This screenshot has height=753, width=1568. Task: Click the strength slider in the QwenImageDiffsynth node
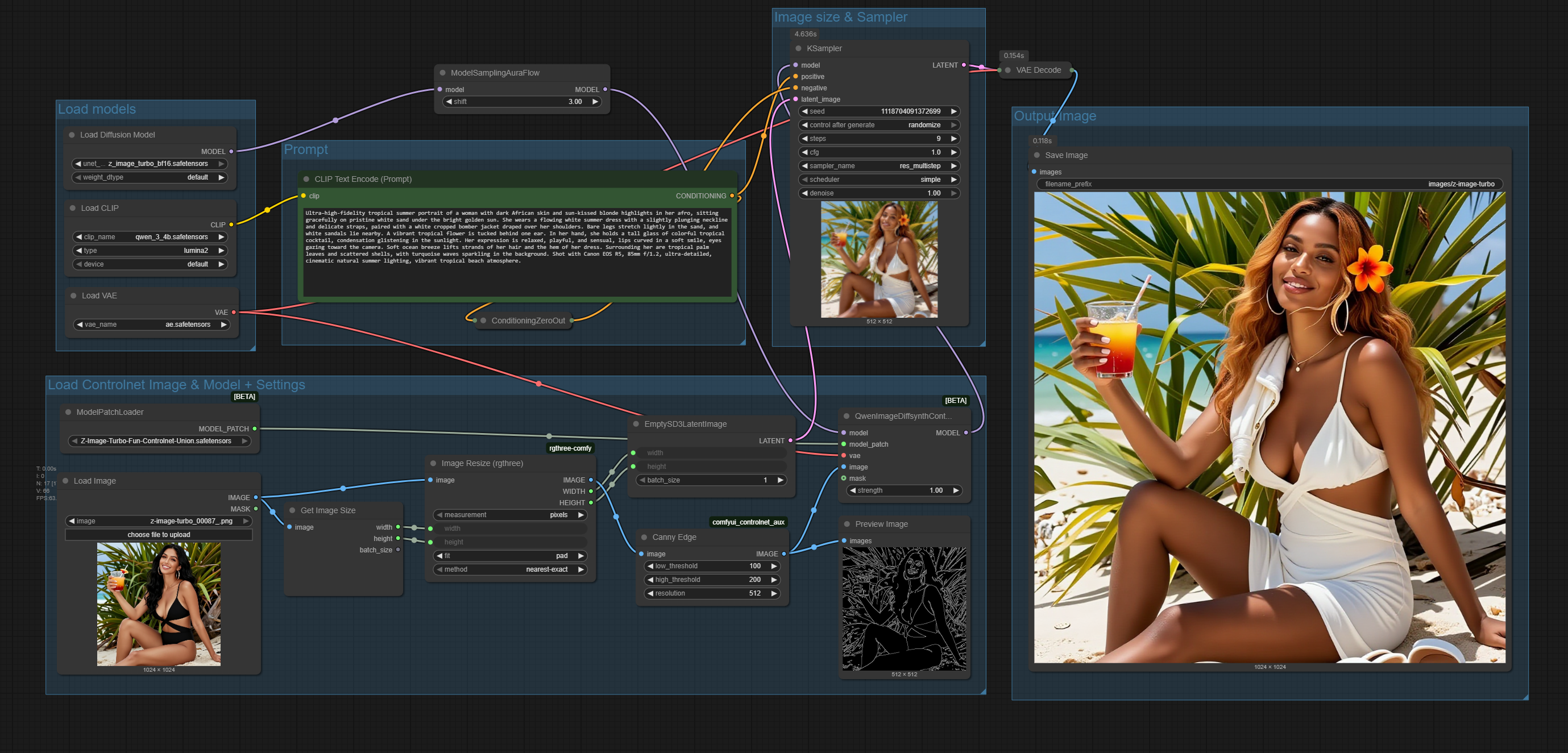903,490
